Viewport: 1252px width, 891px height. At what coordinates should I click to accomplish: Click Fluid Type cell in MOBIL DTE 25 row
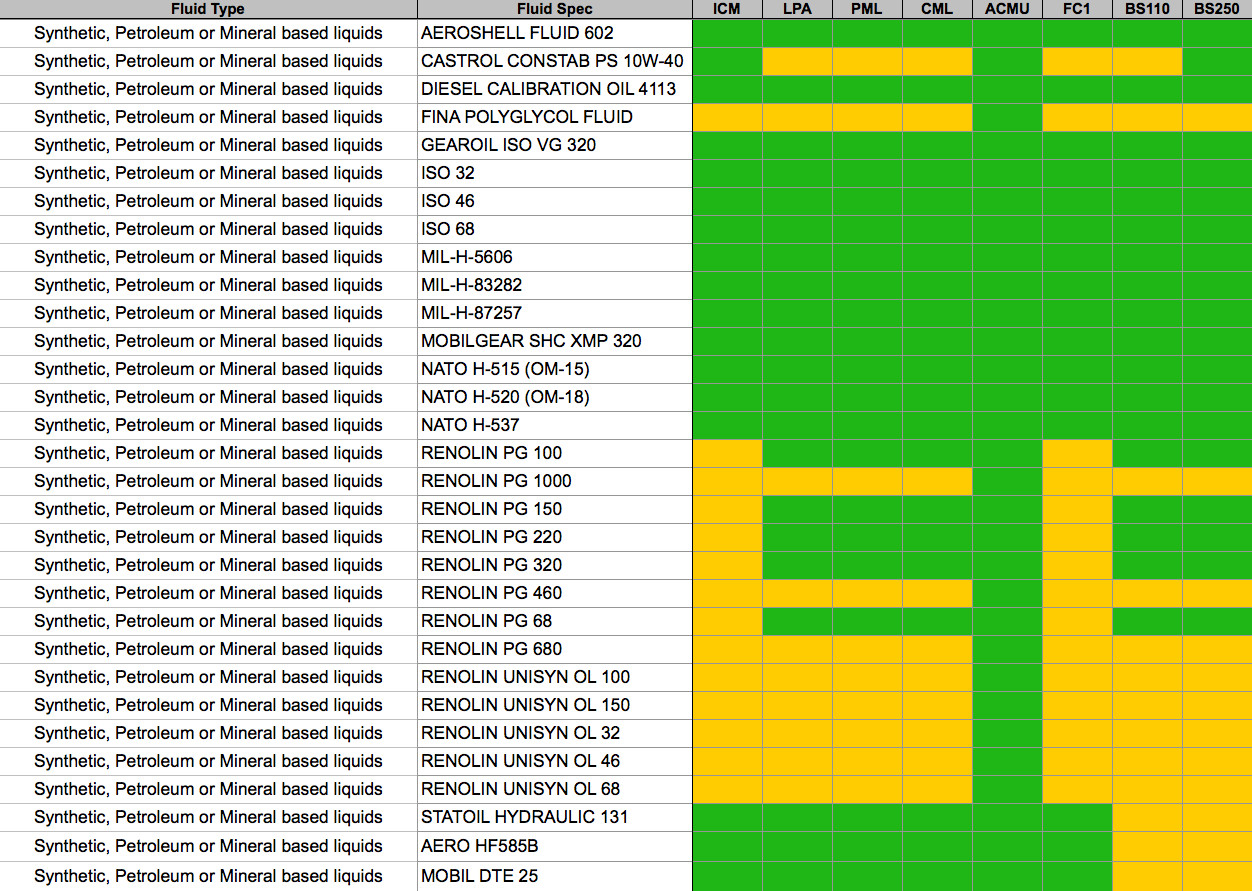coord(208,876)
